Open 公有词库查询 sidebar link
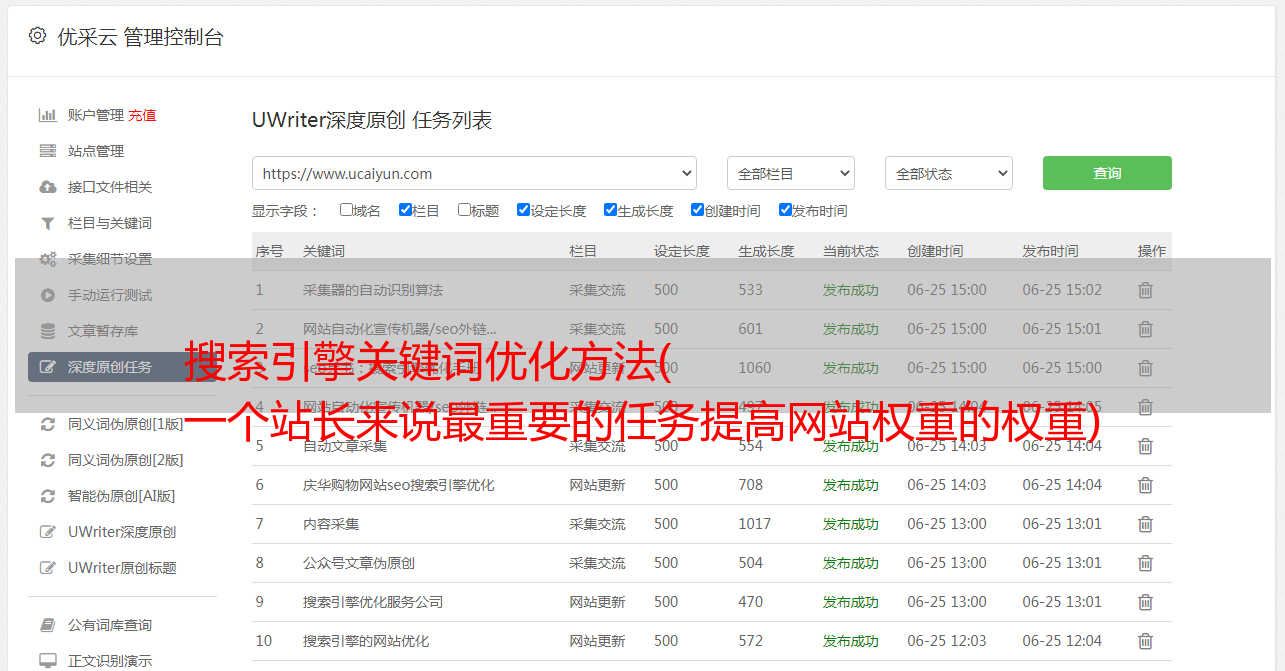 pos(110,625)
